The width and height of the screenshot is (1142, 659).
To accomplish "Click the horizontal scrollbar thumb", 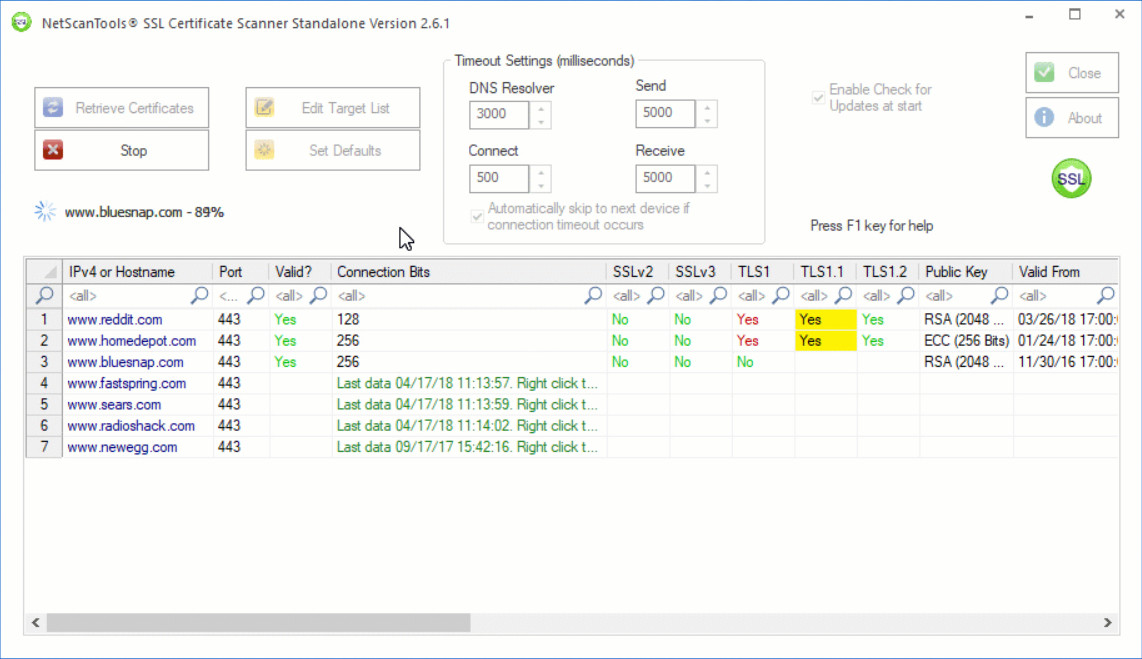I will [x=259, y=623].
